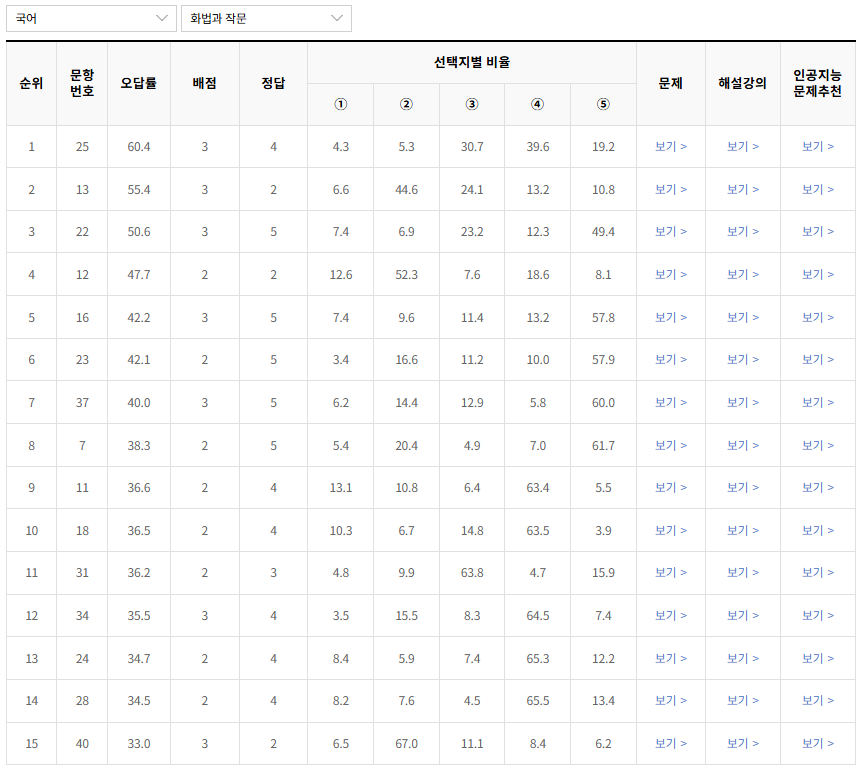Open AI 문제추천 for question 24
Viewport: 859px width, 768px height.
[x=818, y=658]
